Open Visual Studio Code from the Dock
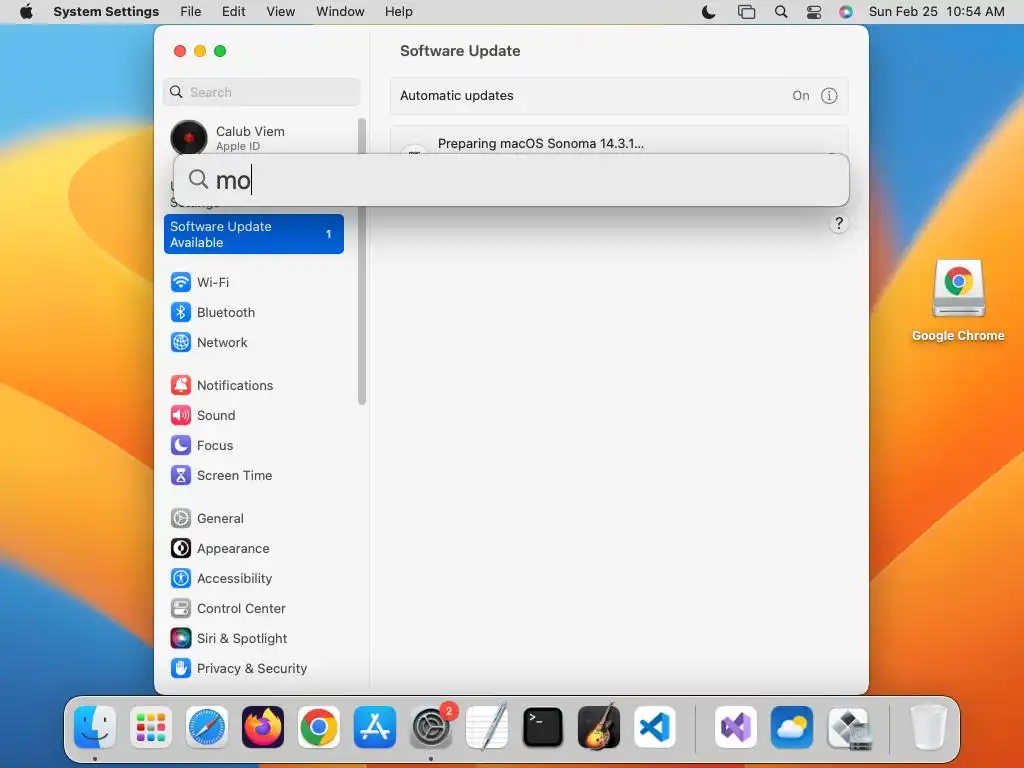 click(655, 727)
